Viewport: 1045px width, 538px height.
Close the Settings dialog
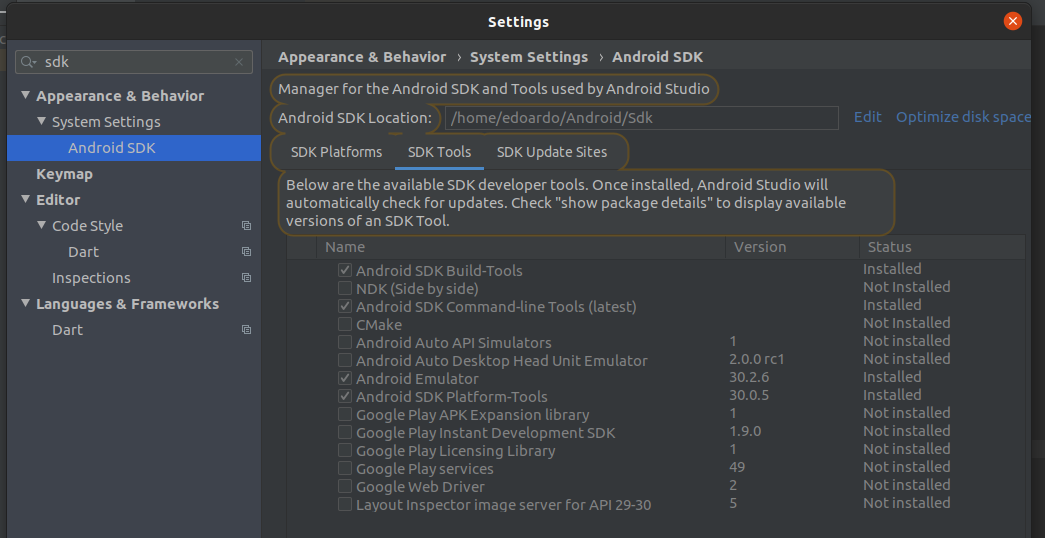pyautogui.click(x=1012, y=21)
